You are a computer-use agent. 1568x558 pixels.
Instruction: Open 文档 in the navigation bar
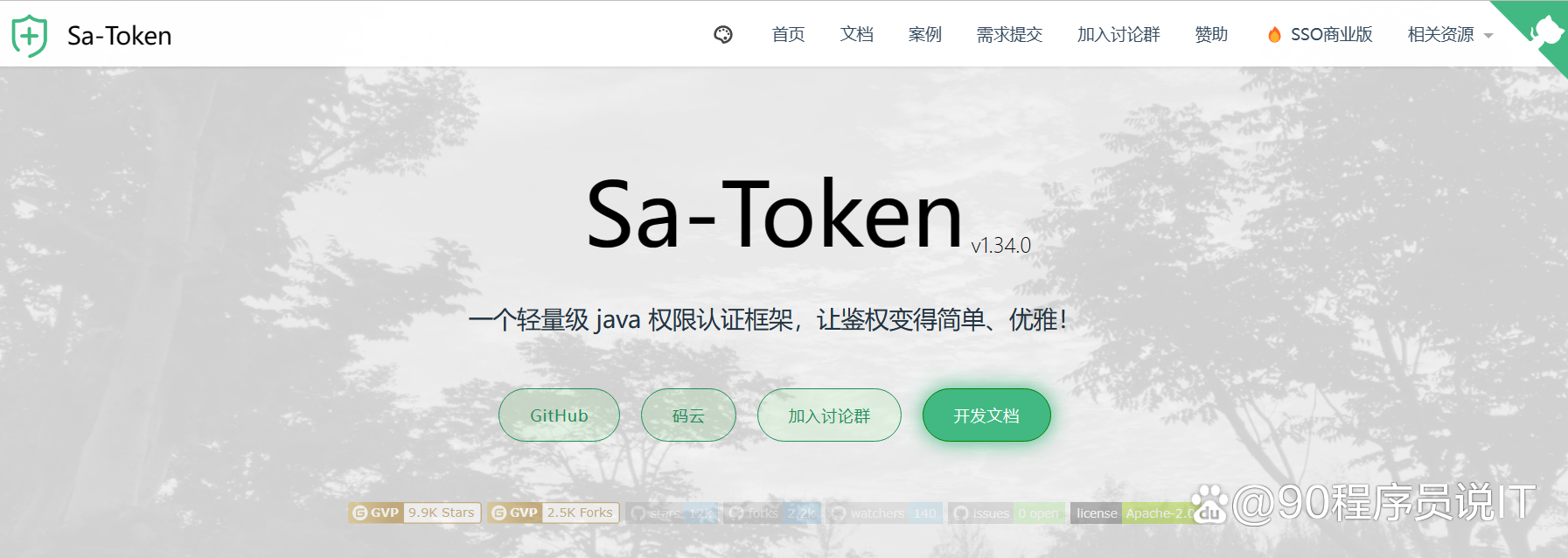pyautogui.click(x=856, y=35)
